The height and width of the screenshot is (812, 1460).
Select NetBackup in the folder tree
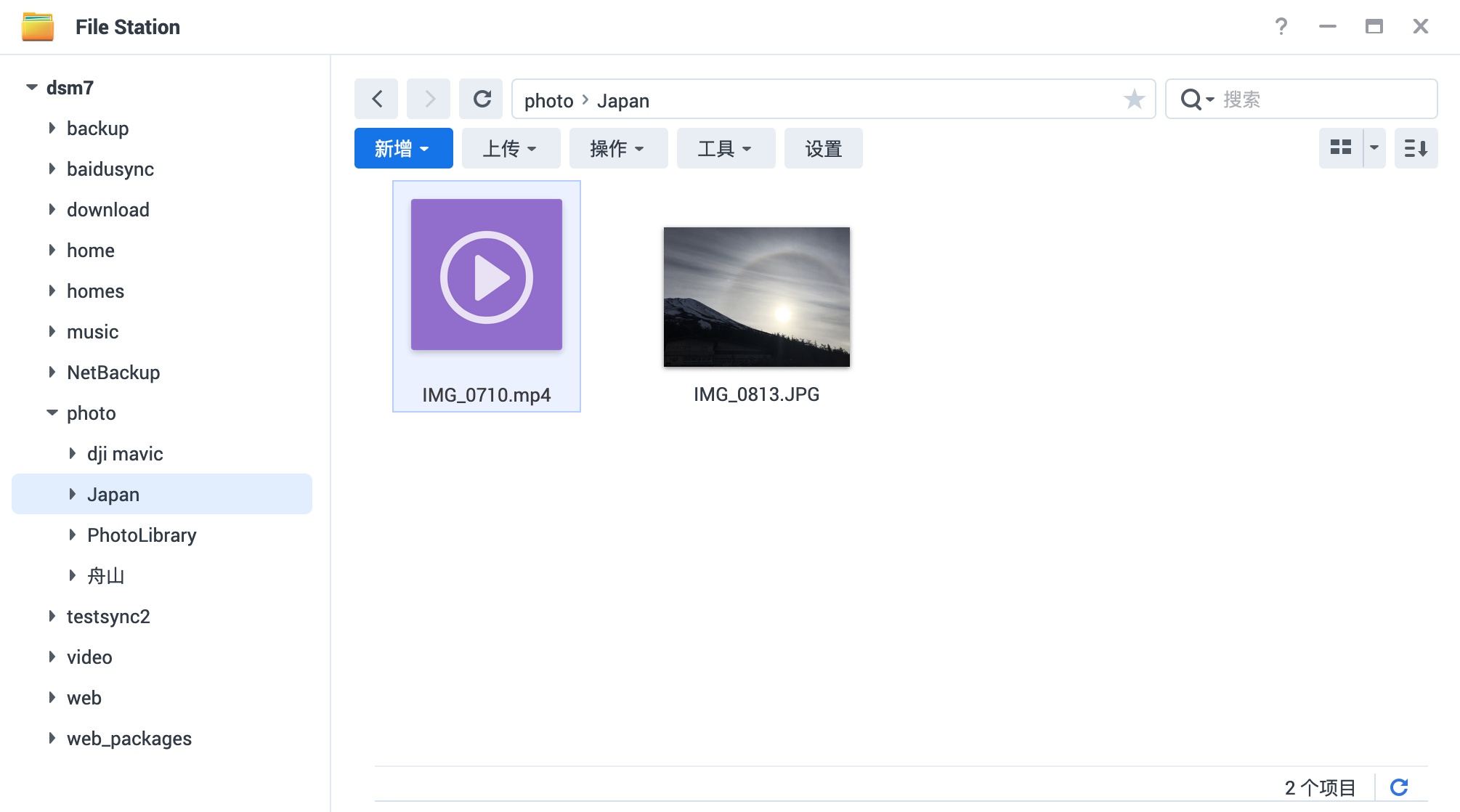113,373
